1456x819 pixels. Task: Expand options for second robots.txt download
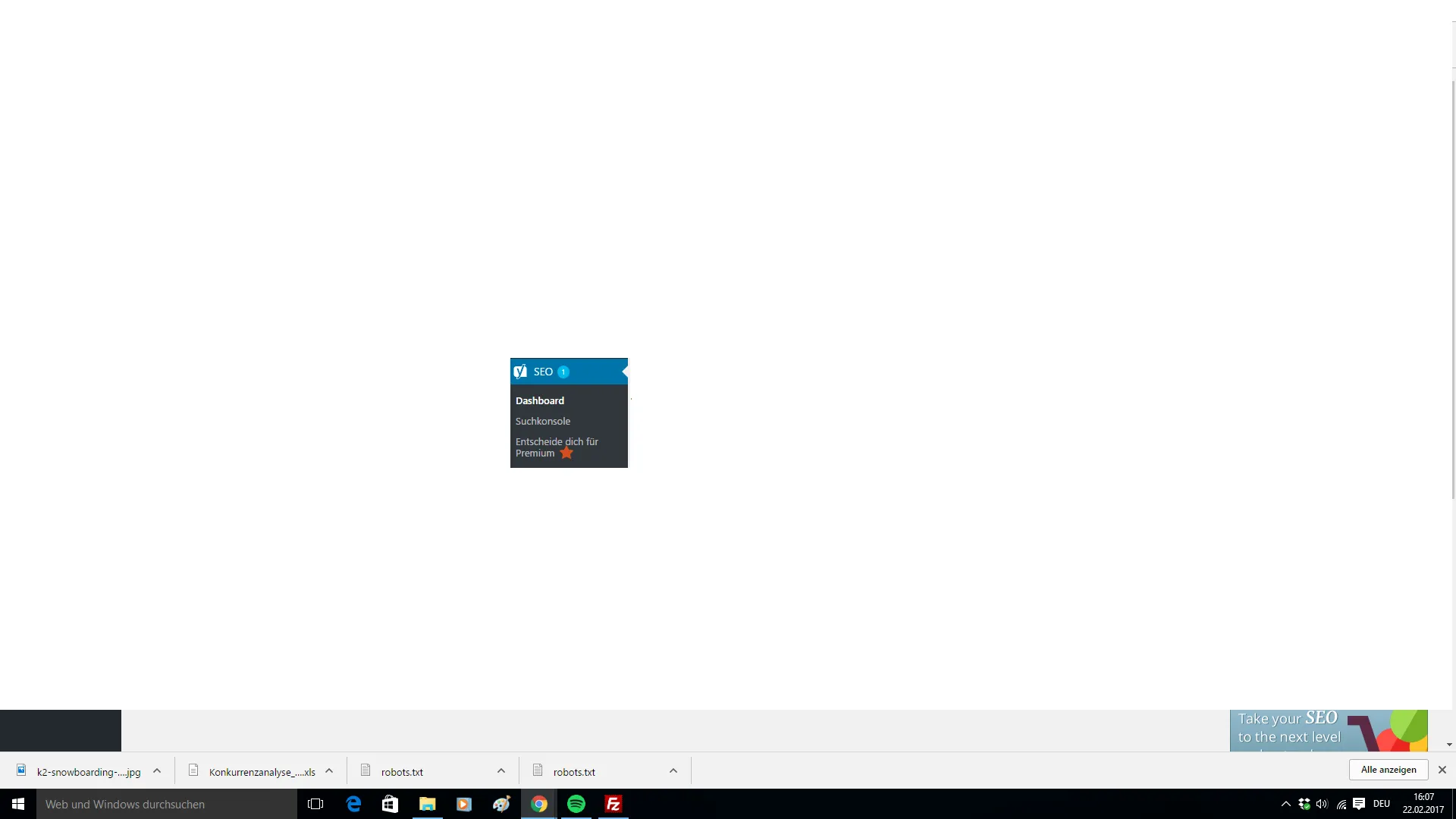tap(673, 770)
